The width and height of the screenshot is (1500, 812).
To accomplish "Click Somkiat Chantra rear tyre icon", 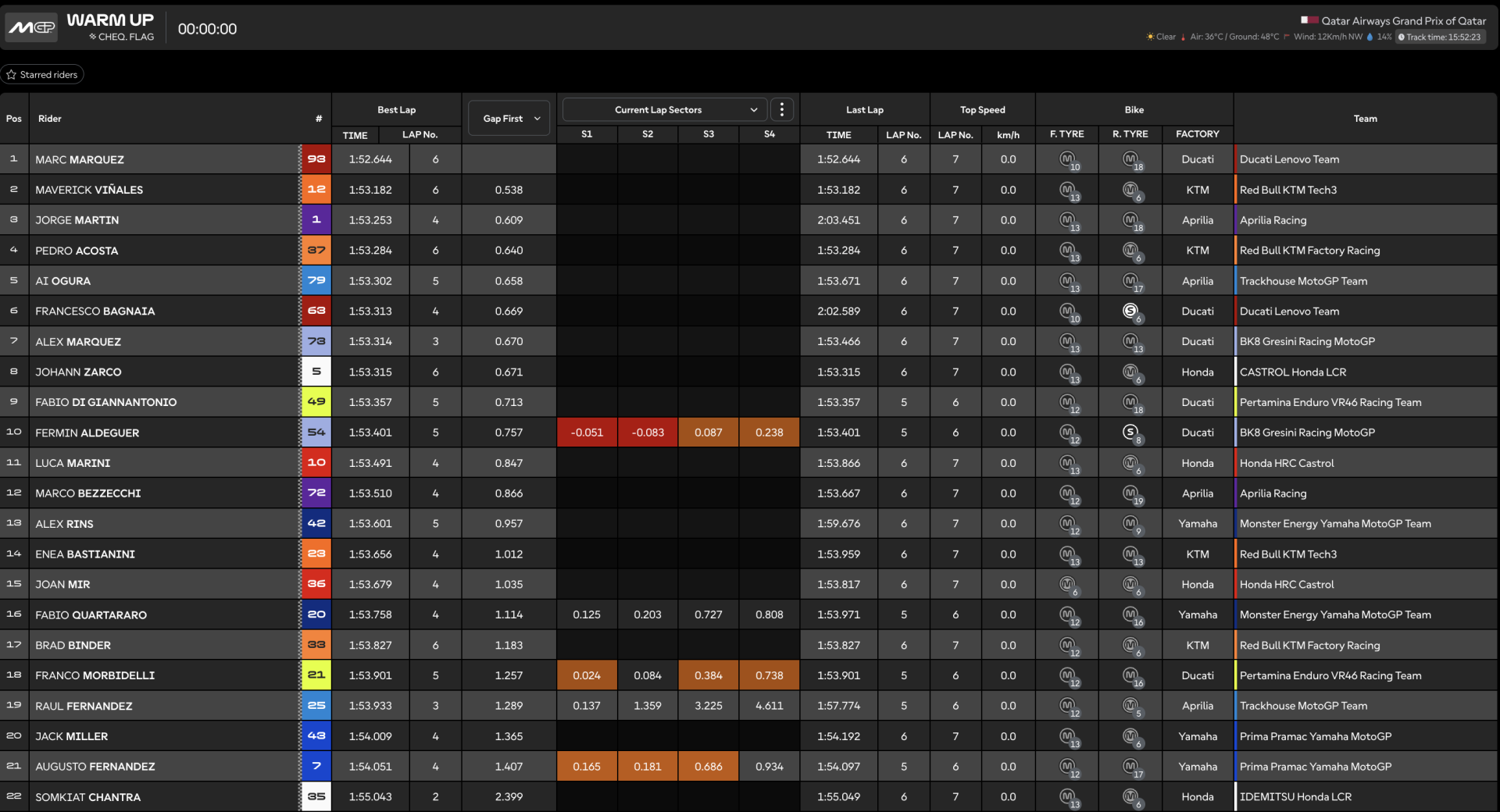I will pyautogui.click(x=1132, y=798).
